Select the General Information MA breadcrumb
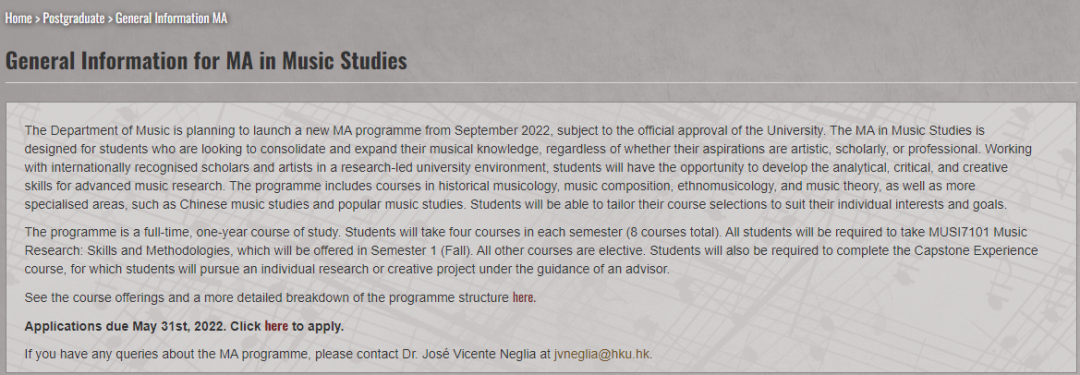 [171, 19]
